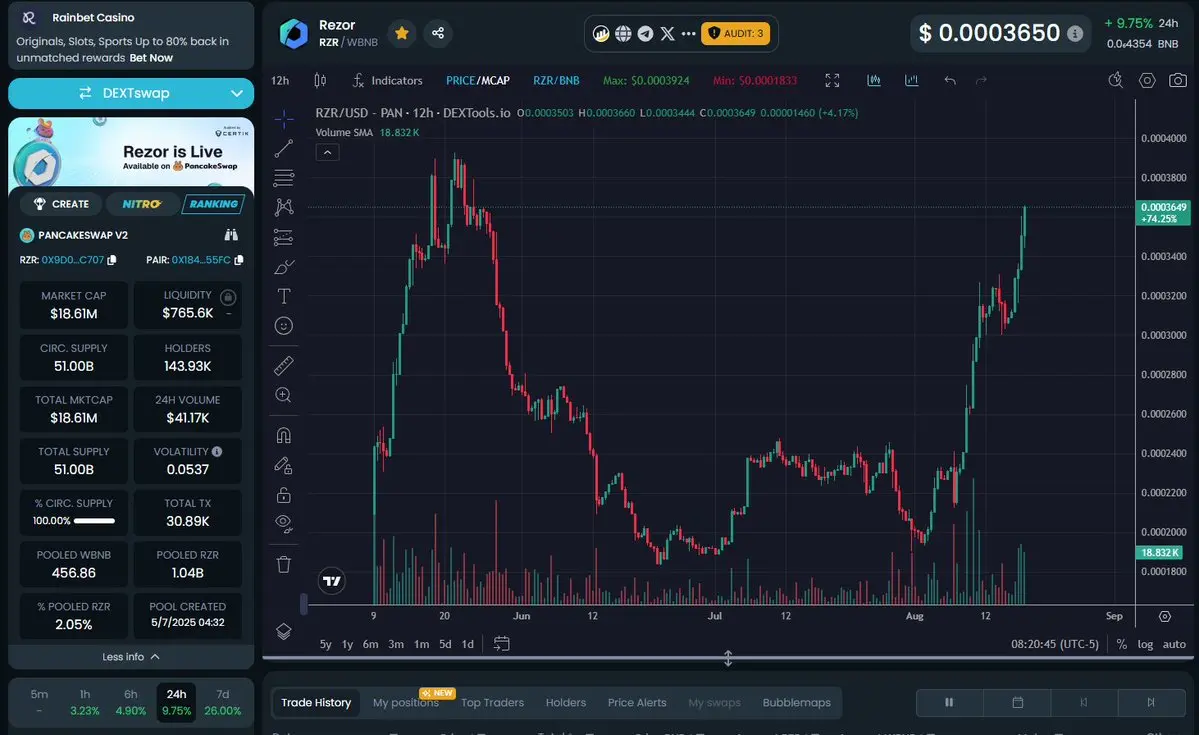The image size is (1199, 735).
Task: Open go-to-date calendar icon
Action: pyautogui.click(x=502, y=644)
